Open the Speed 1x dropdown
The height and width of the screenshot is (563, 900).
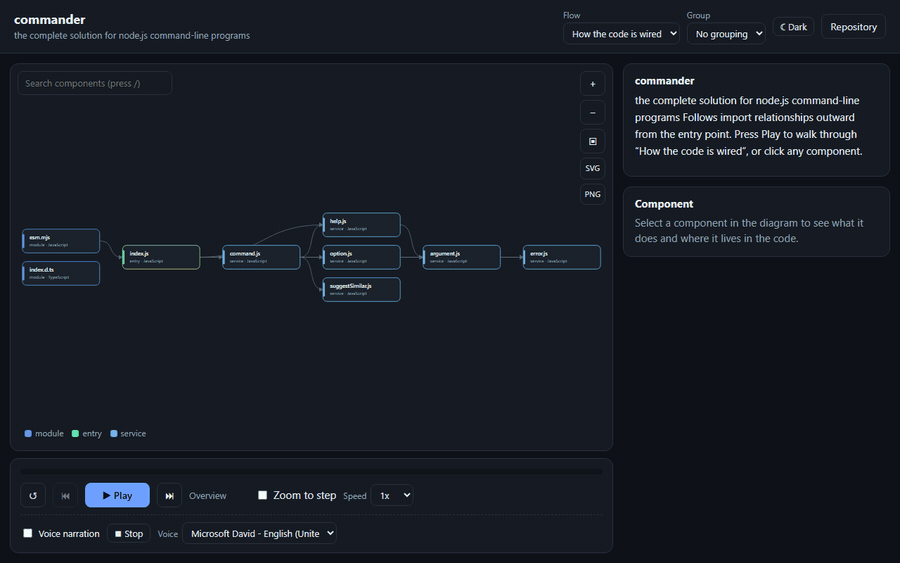392,495
